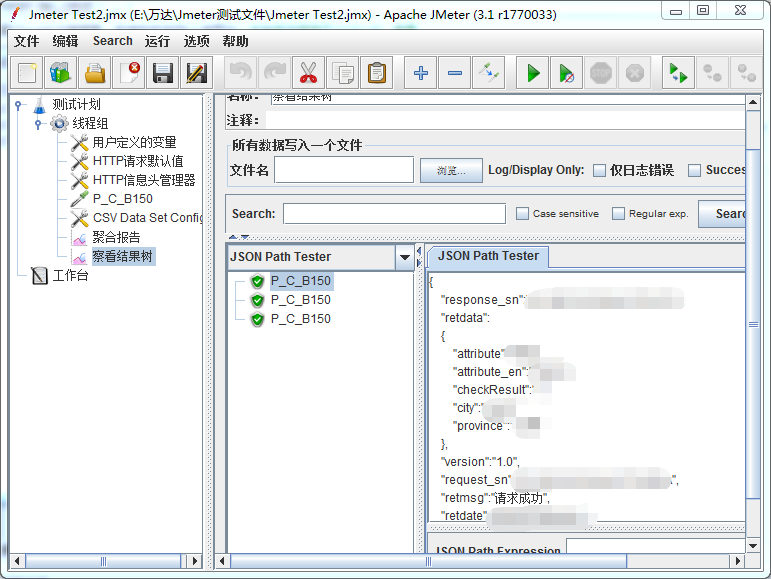Click the Remote start all icon
The height and width of the screenshot is (579, 771).
[x=679, y=73]
